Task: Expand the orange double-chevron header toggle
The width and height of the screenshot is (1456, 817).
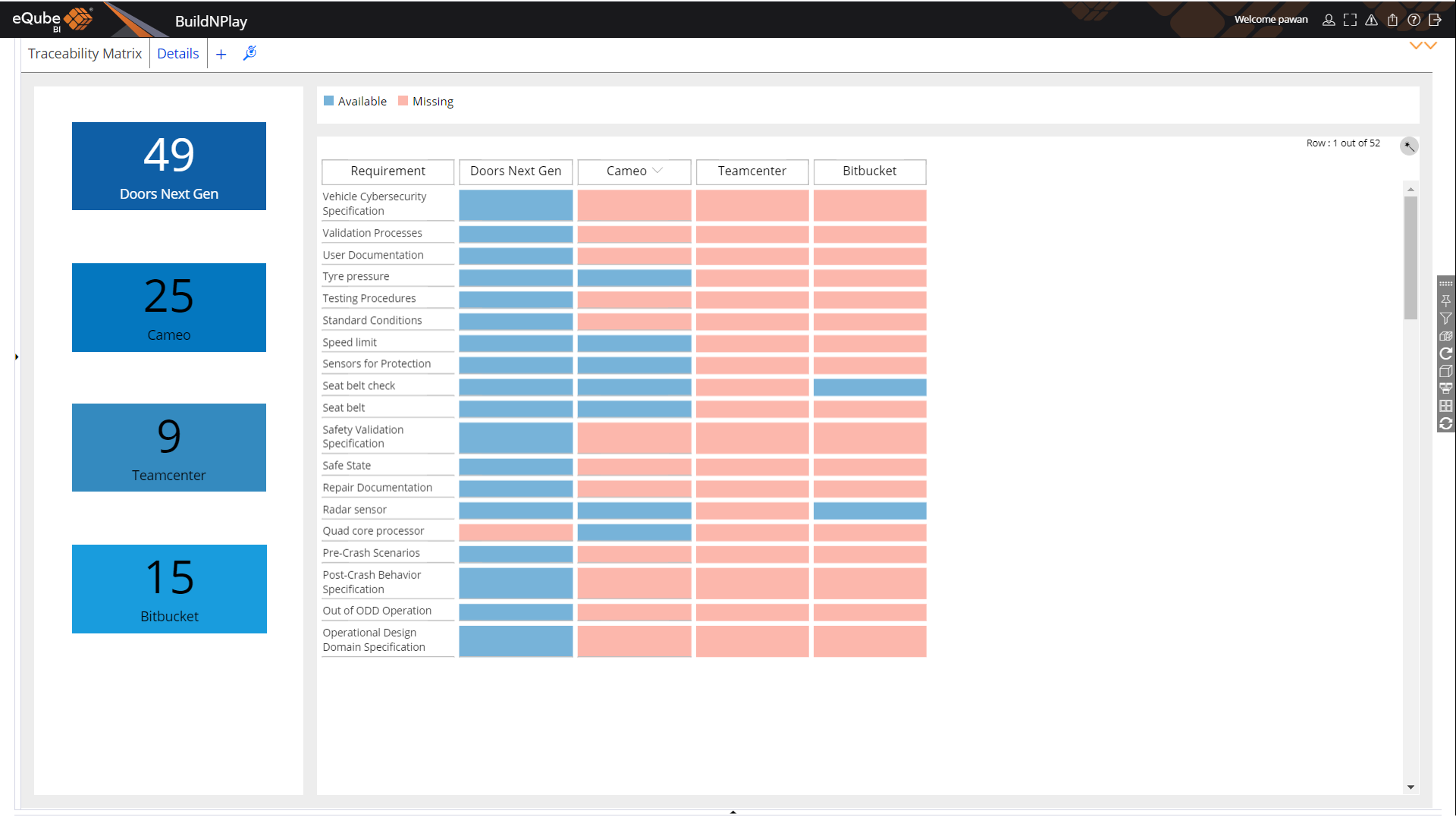Action: (1423, 46)
